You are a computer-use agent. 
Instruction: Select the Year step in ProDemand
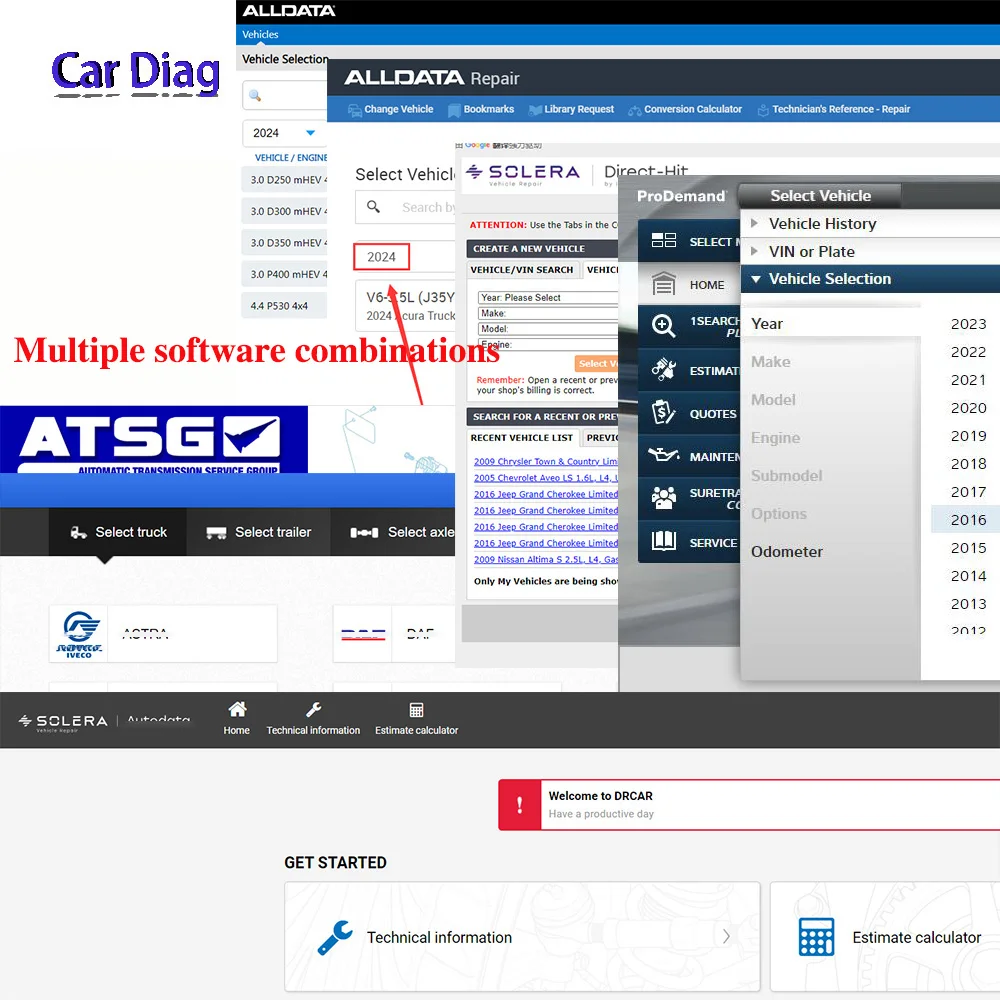click(831, 324)
